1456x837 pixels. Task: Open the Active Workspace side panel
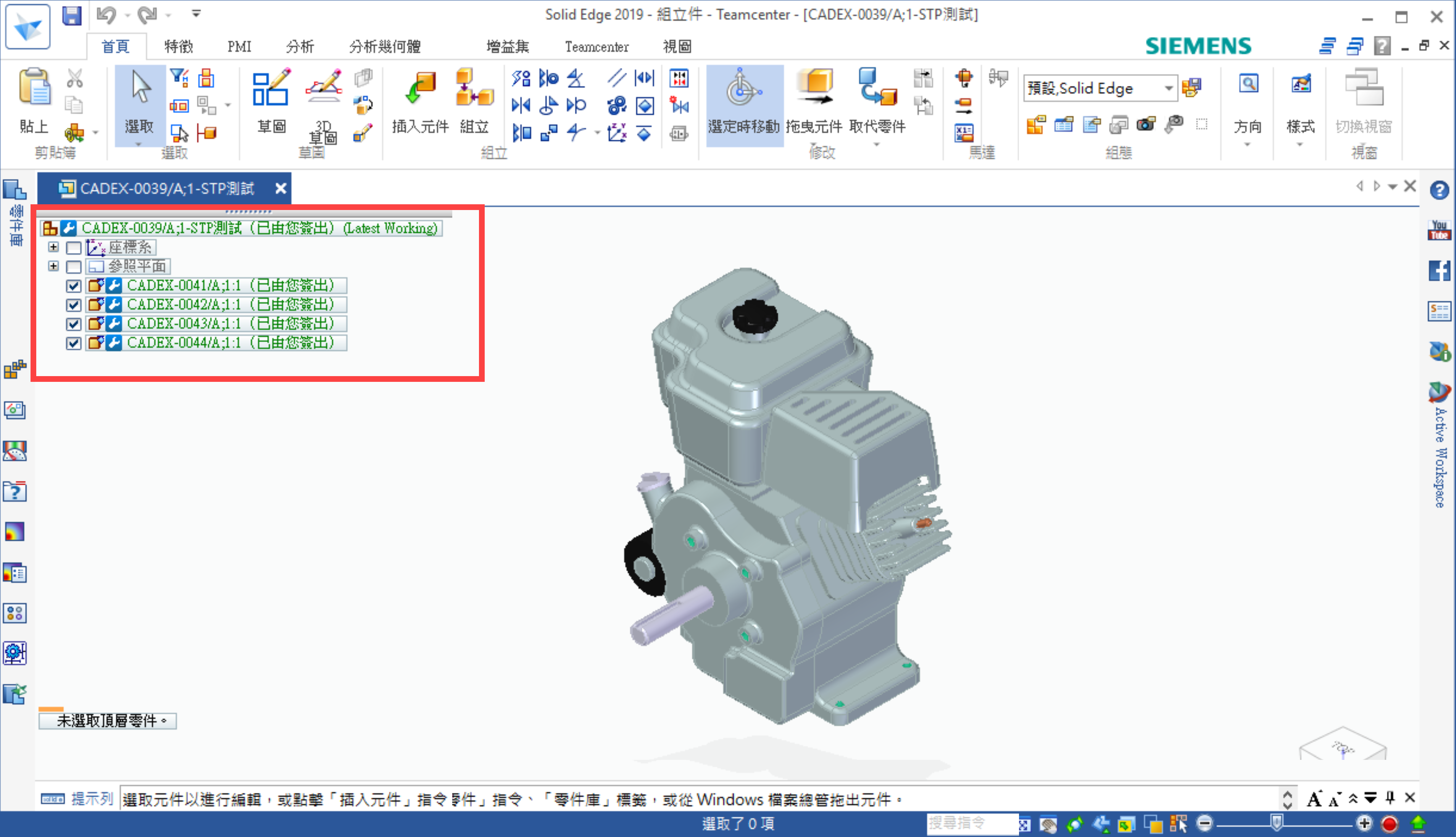tap(1439, 446)
